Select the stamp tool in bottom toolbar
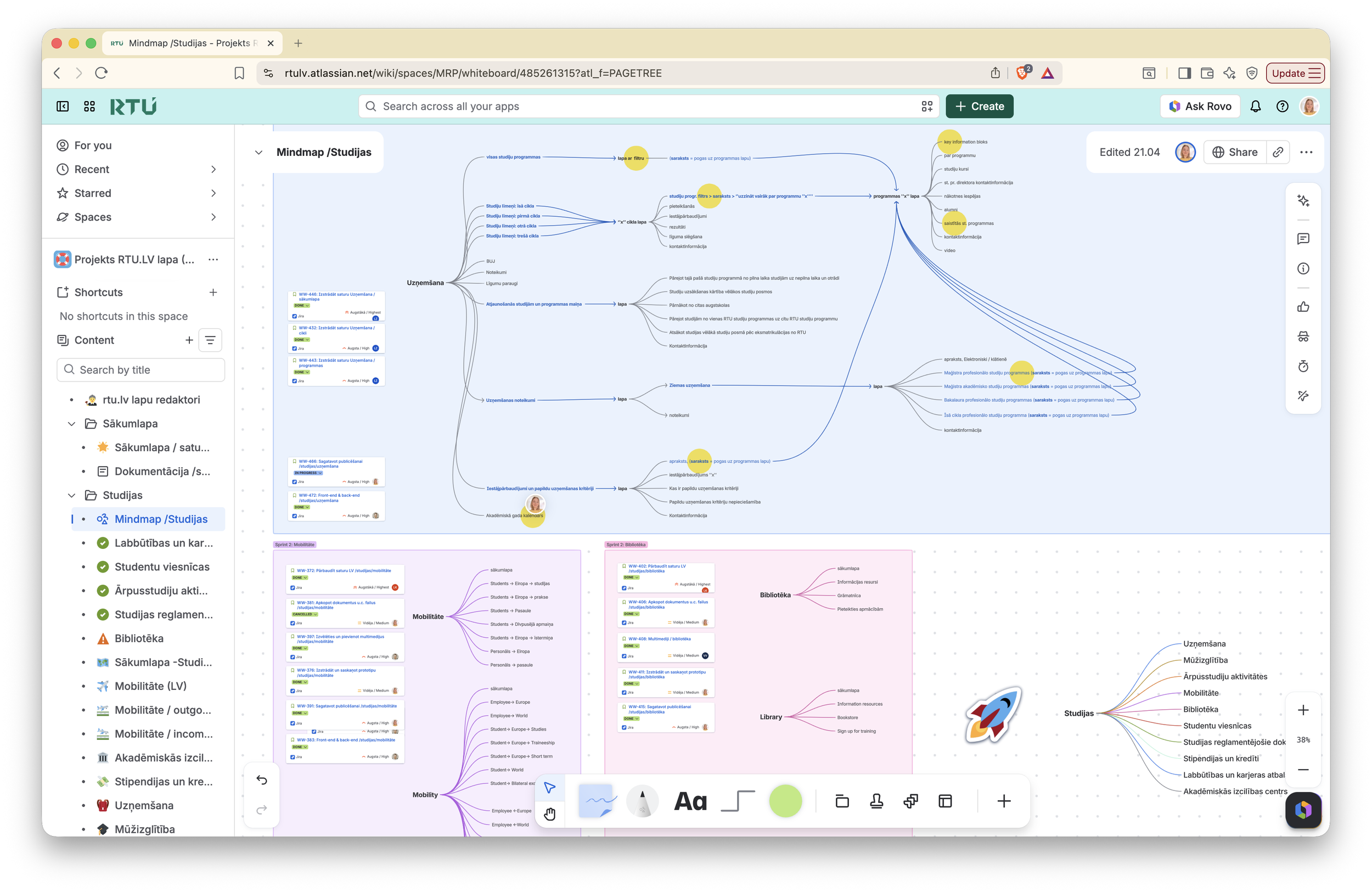Viewport: 1372px width, 892px height. 876,801
